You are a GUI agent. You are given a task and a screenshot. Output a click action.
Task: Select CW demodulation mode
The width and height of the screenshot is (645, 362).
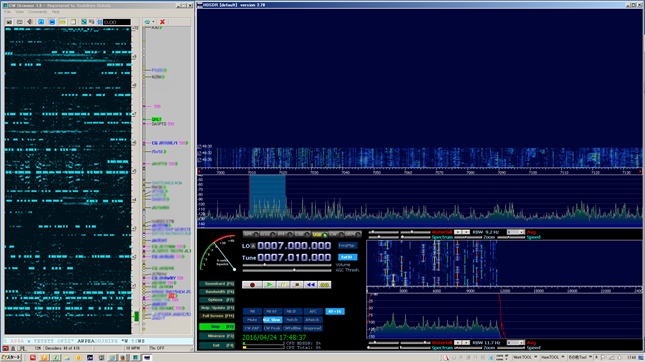tap(336, 234)
